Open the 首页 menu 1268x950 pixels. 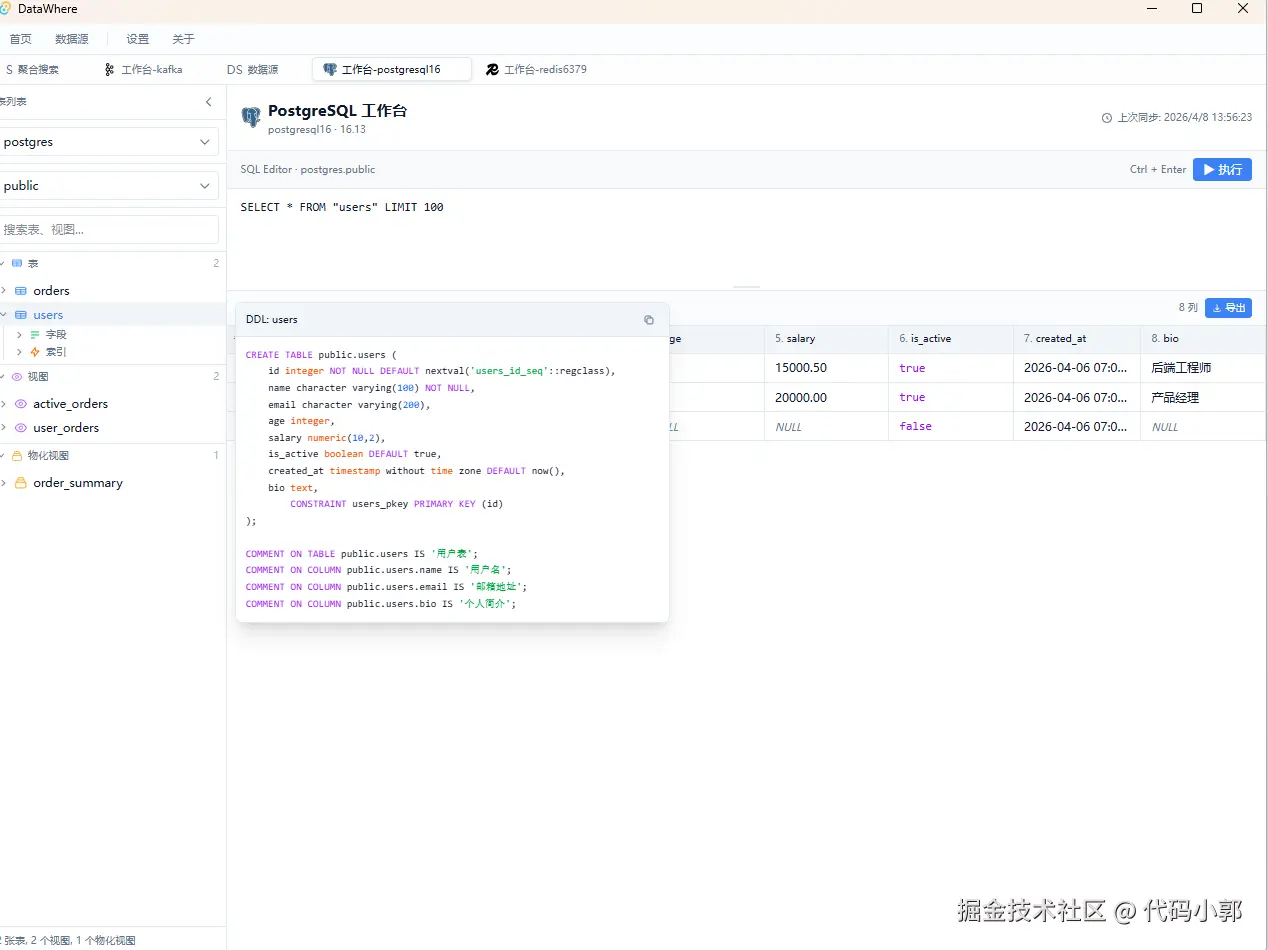click(21, 39)
